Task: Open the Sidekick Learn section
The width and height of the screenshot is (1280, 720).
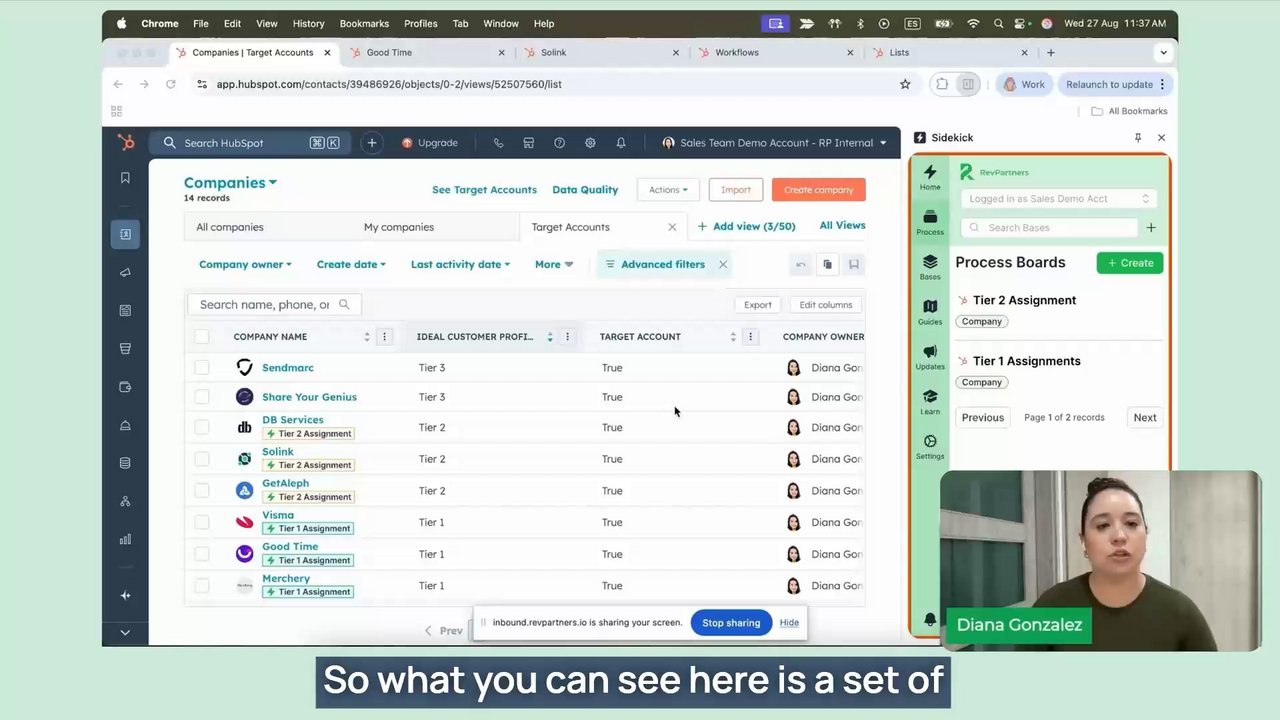Action: pos(930,402)
